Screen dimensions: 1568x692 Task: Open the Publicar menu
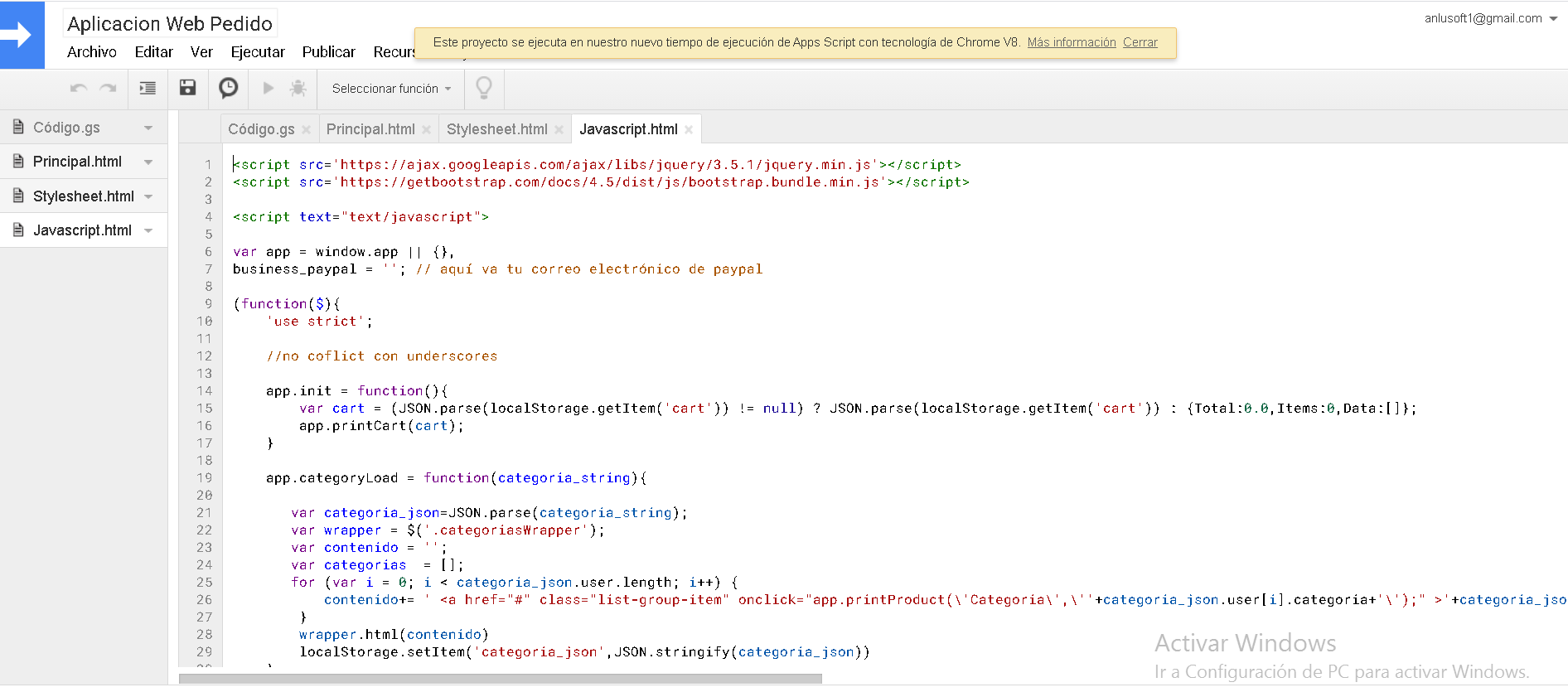(329, 52)
